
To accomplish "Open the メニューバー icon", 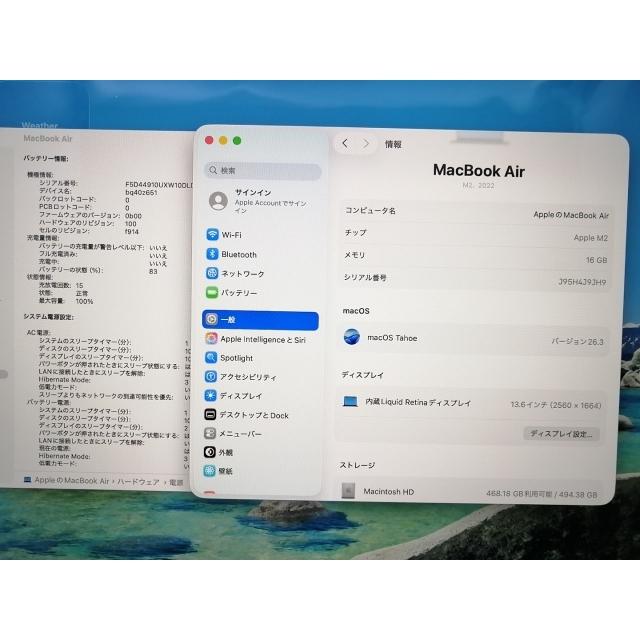I will point(210,433).
